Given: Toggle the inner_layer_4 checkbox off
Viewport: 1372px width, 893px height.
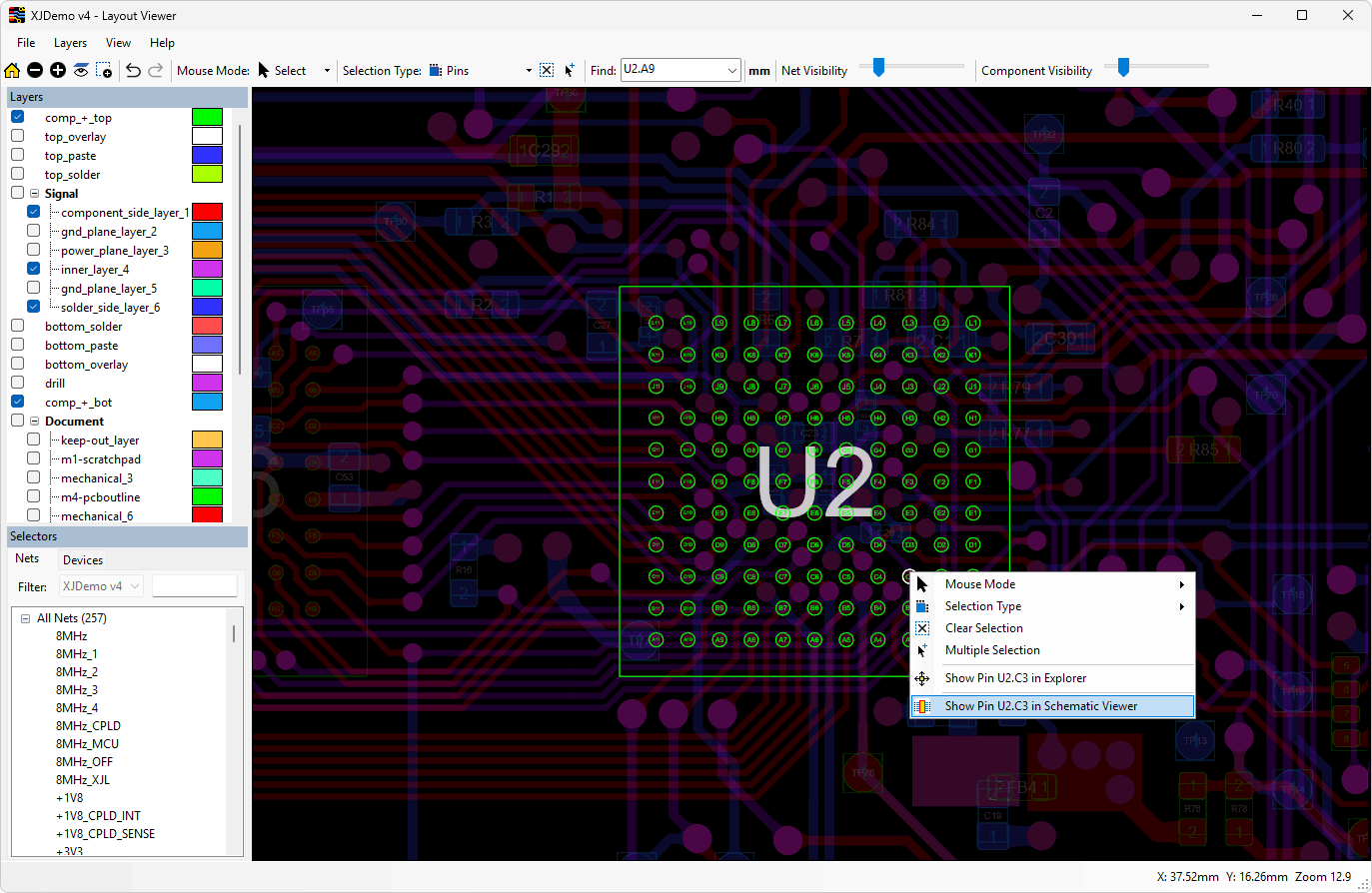Looking at the screenshot, I should [x=34, y=269].
